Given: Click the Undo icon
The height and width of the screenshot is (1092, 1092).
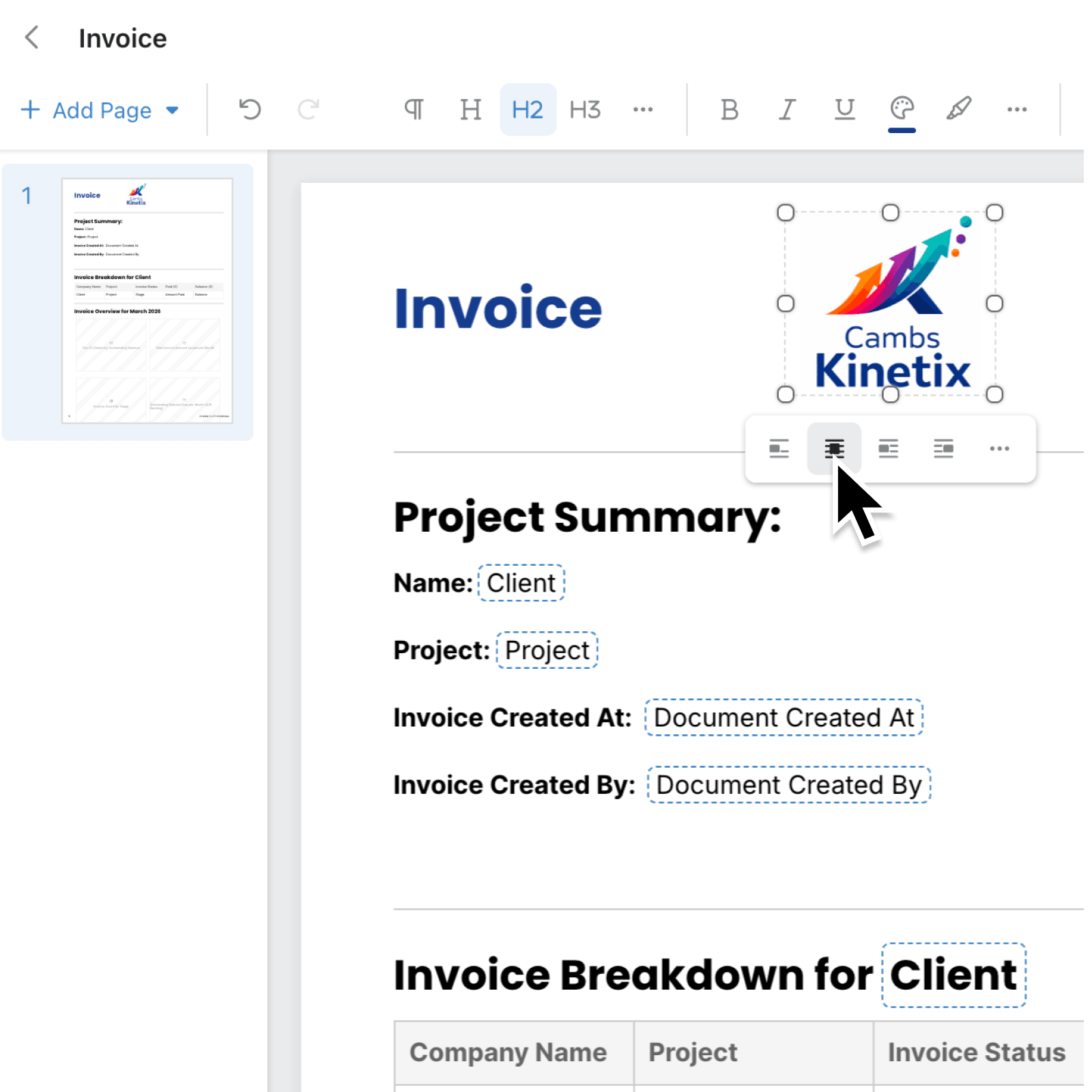Looking at the screenshot, I should pyautogui.click(x=249, y=109).
